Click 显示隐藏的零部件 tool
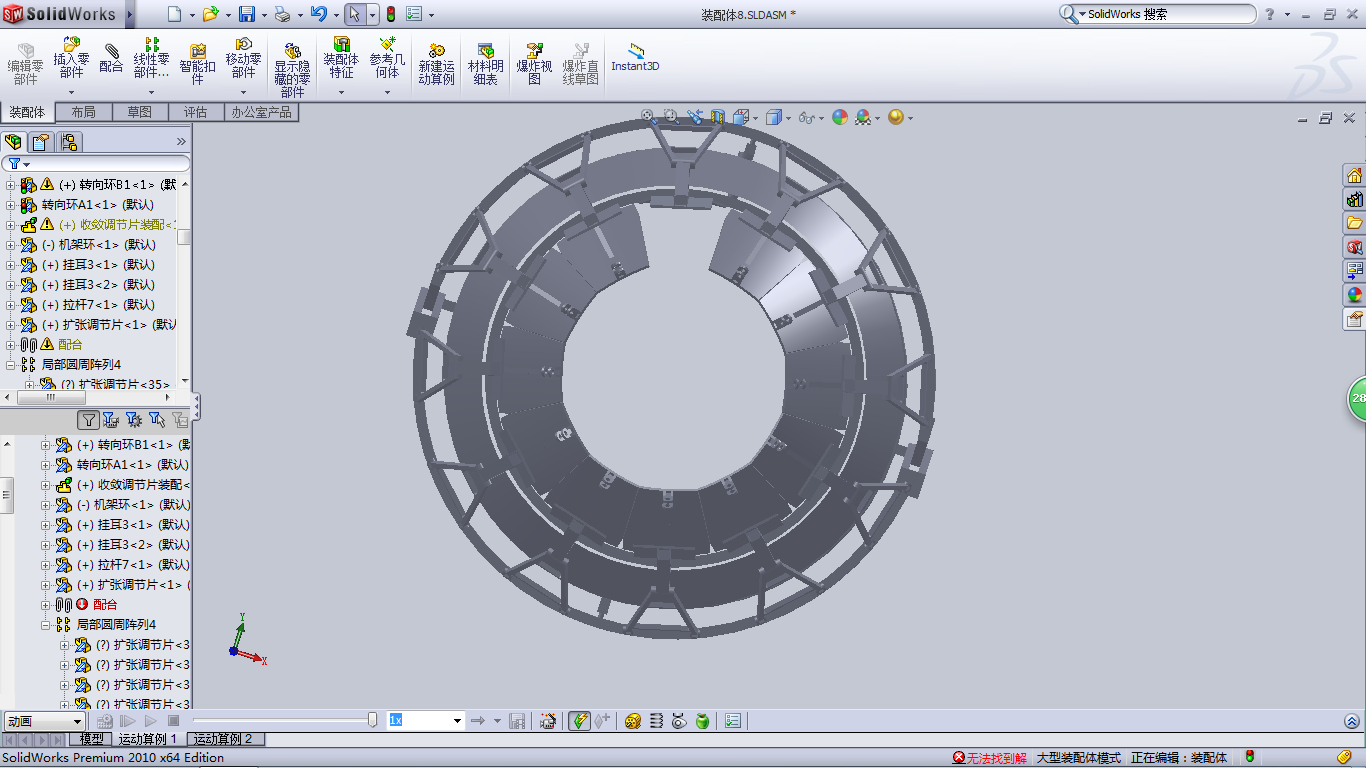The height and width of the screenshot is (768, 1366). coord(292,69)
